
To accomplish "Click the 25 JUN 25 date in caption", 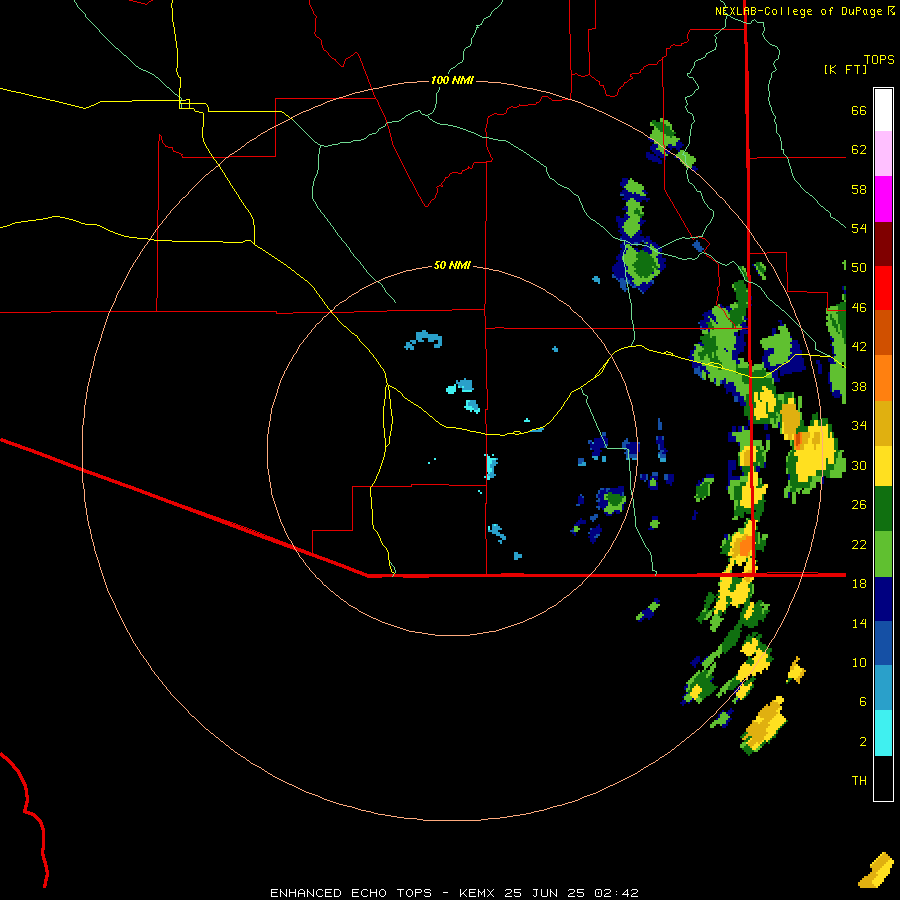I will 544,893.
